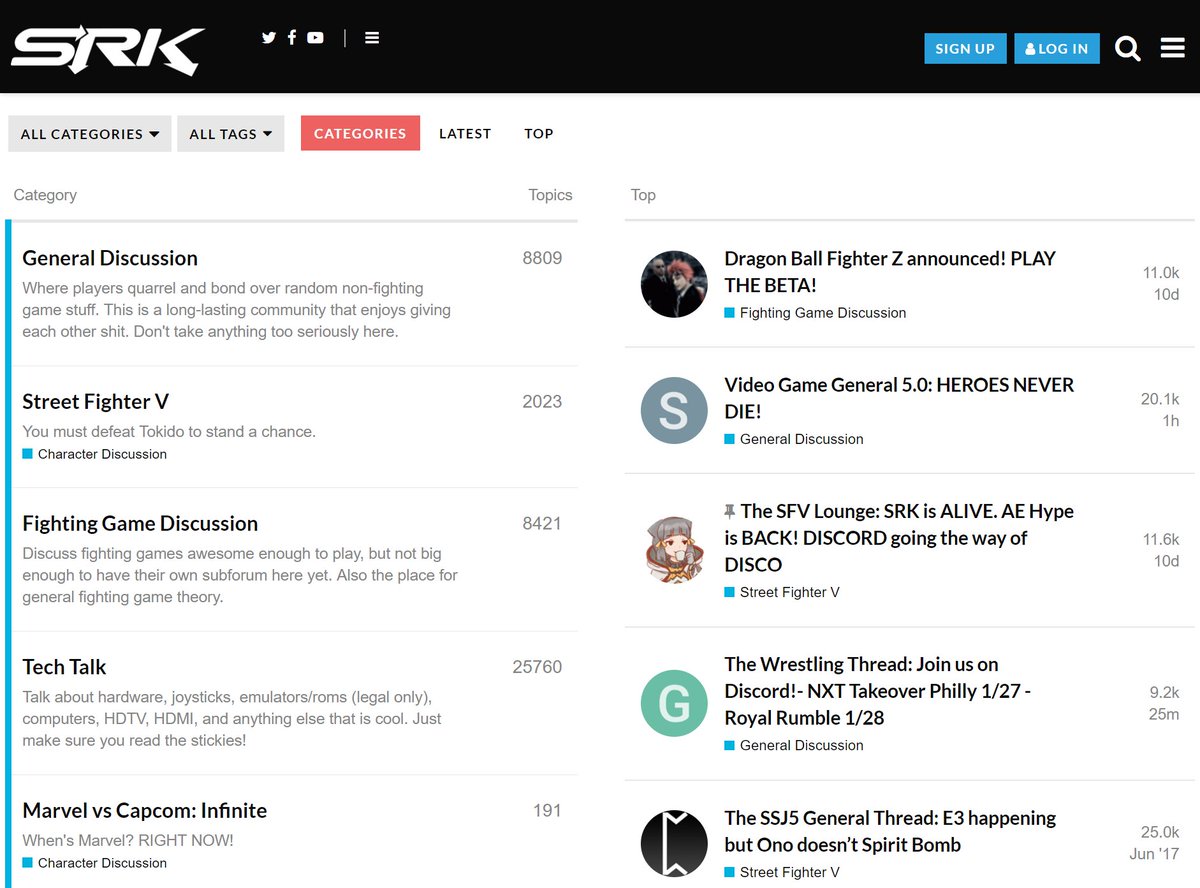Open Video Game General 5.0 topic
The height and width of the screenshot is (888, 1200).
(899, 398)
